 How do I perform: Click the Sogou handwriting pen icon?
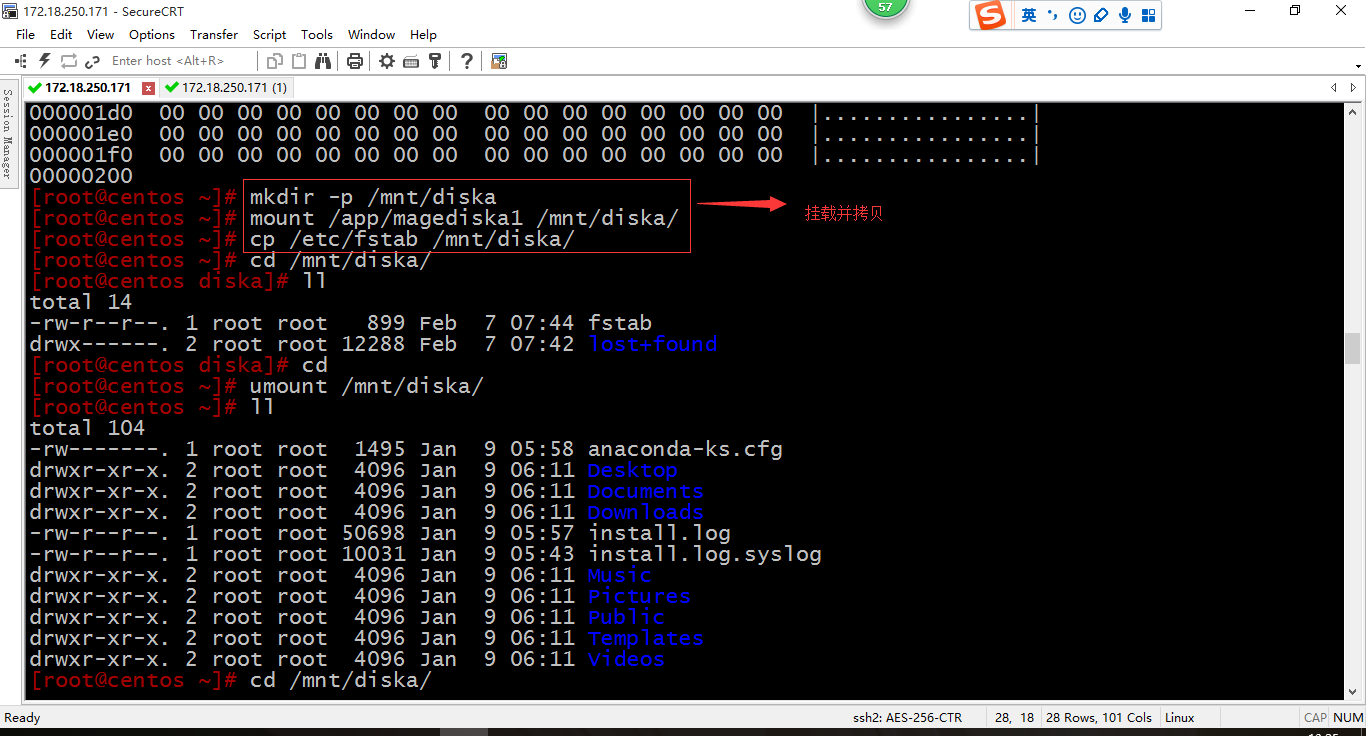pyautogui.click(x=1101, y=15)
